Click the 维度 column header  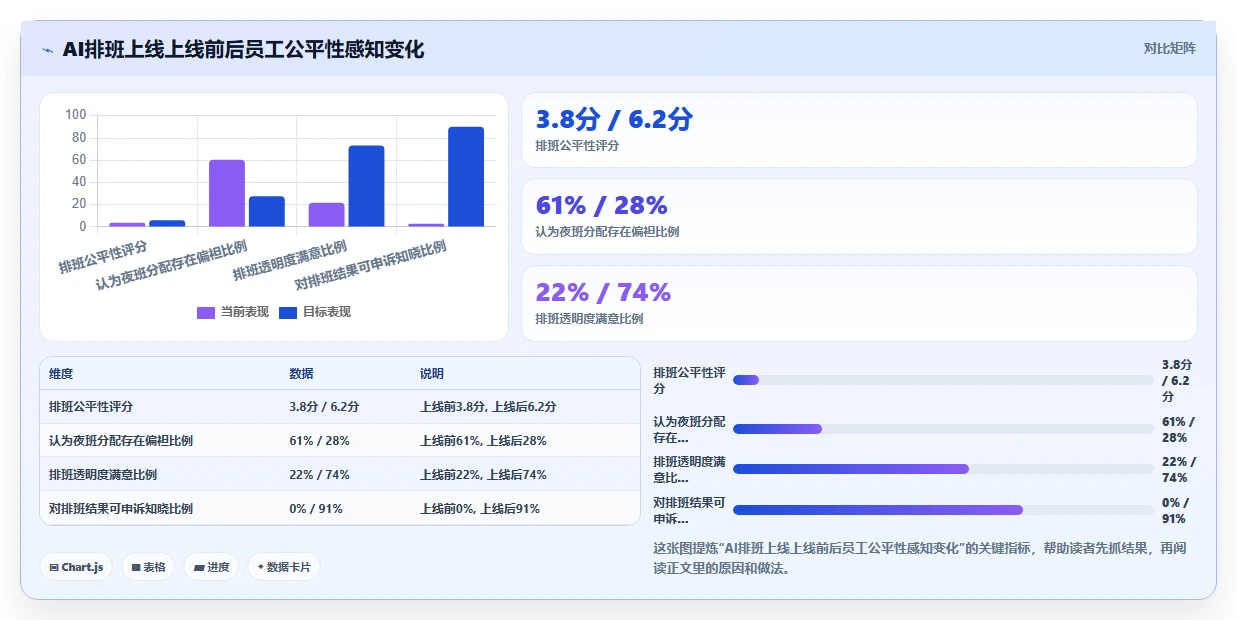click(x=61, y=374)
